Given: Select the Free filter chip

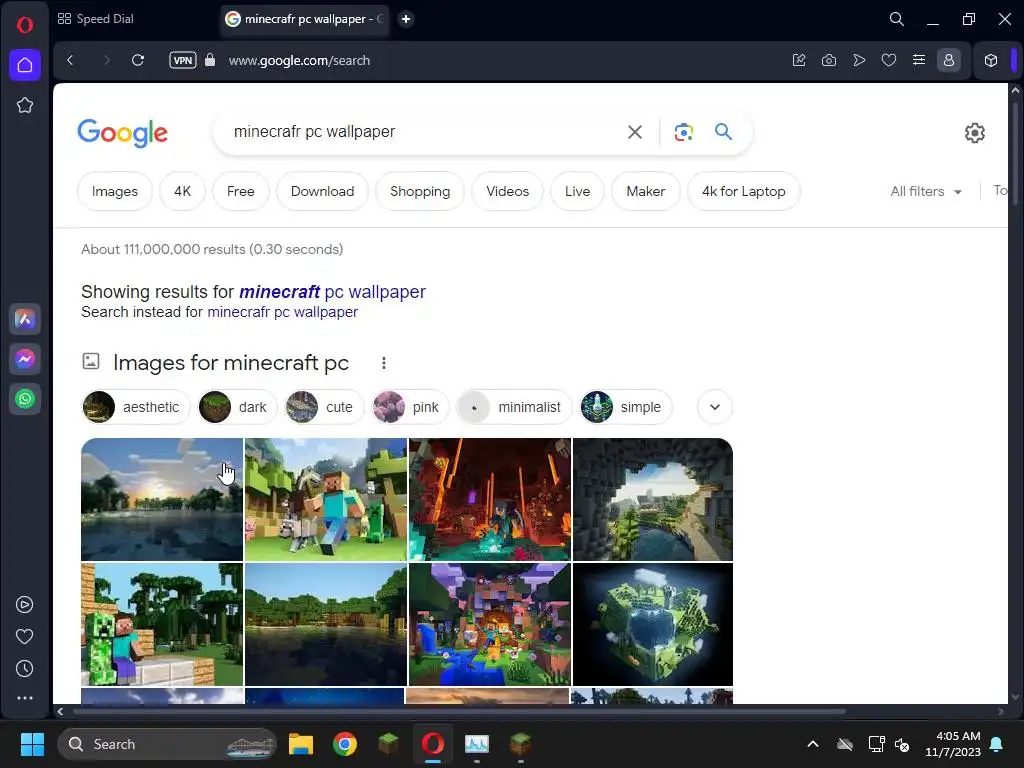Looking at the screenshot, I should click(240, 191).
